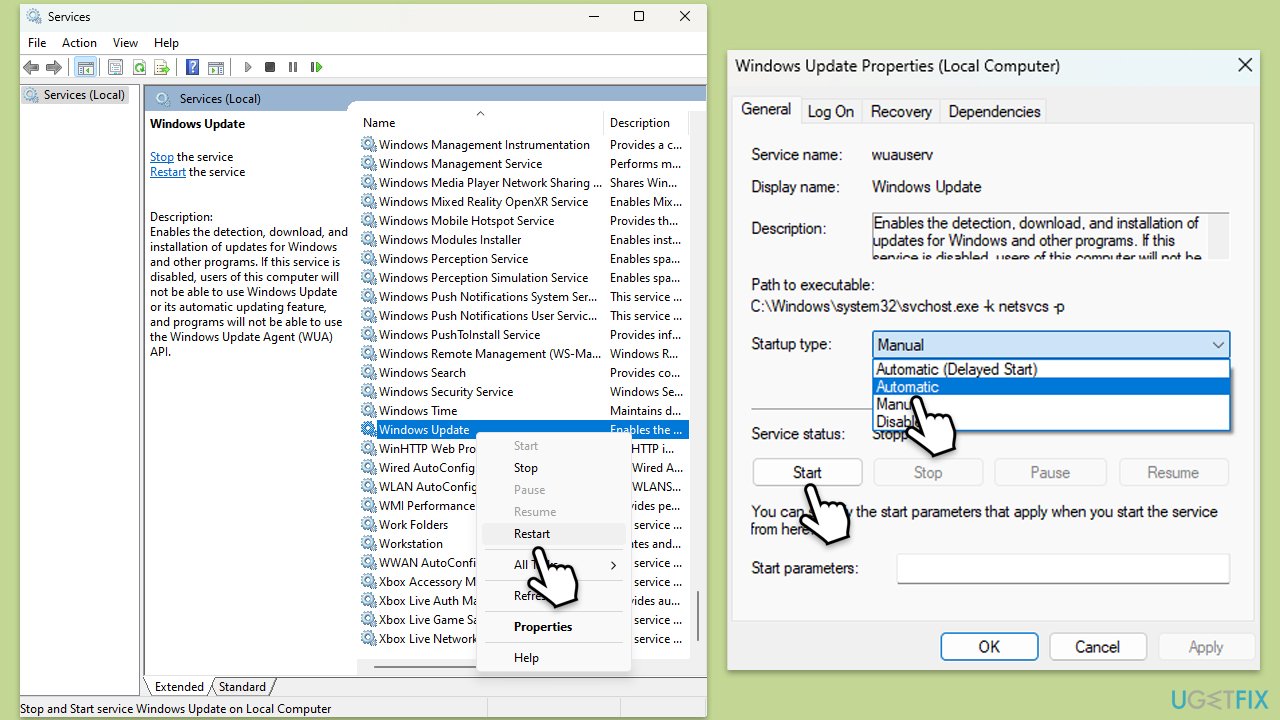Viewport: 1280px width, 720px height.
Task: Click Cancel in Windows Update Properties
Action: click(1097, 647)
